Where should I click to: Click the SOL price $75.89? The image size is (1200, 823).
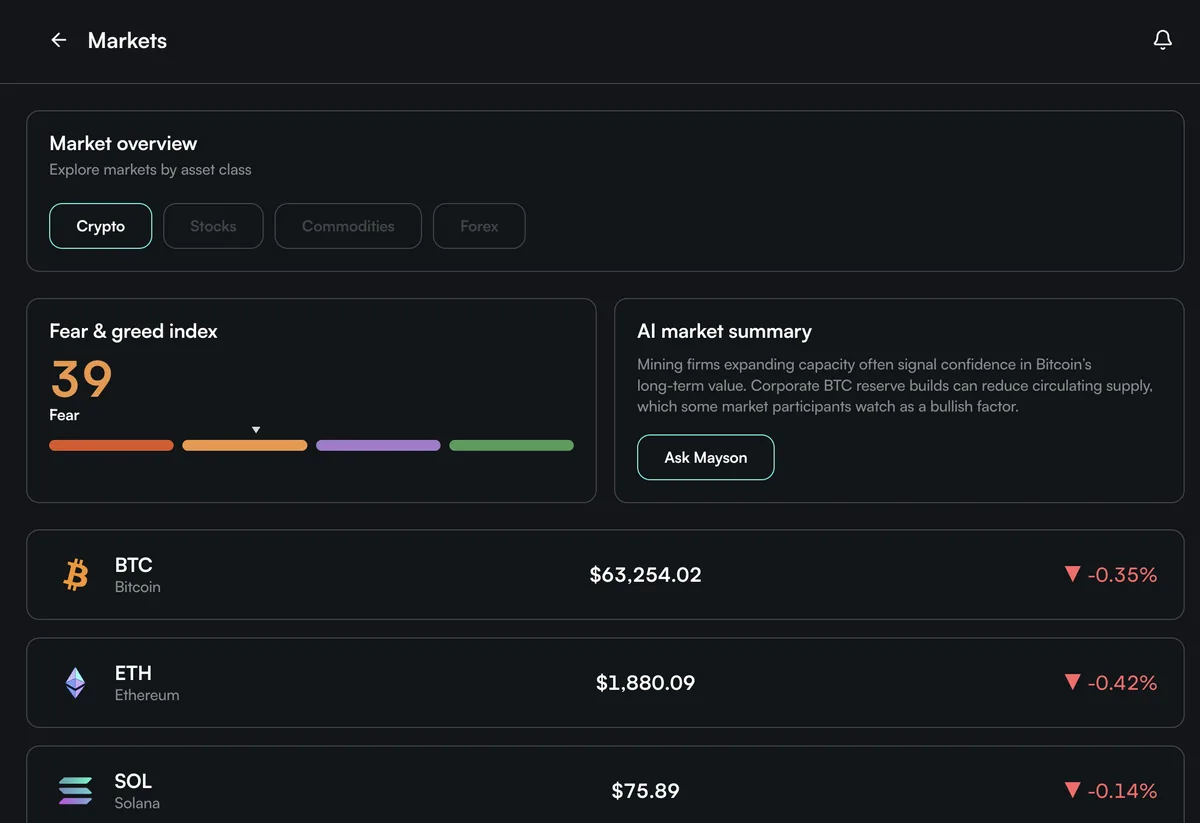pyautogui.click(x=645, y=791)
